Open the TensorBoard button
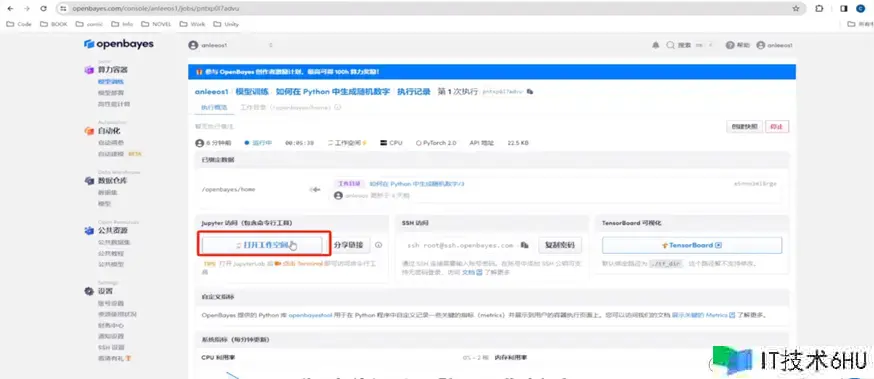 692,245
